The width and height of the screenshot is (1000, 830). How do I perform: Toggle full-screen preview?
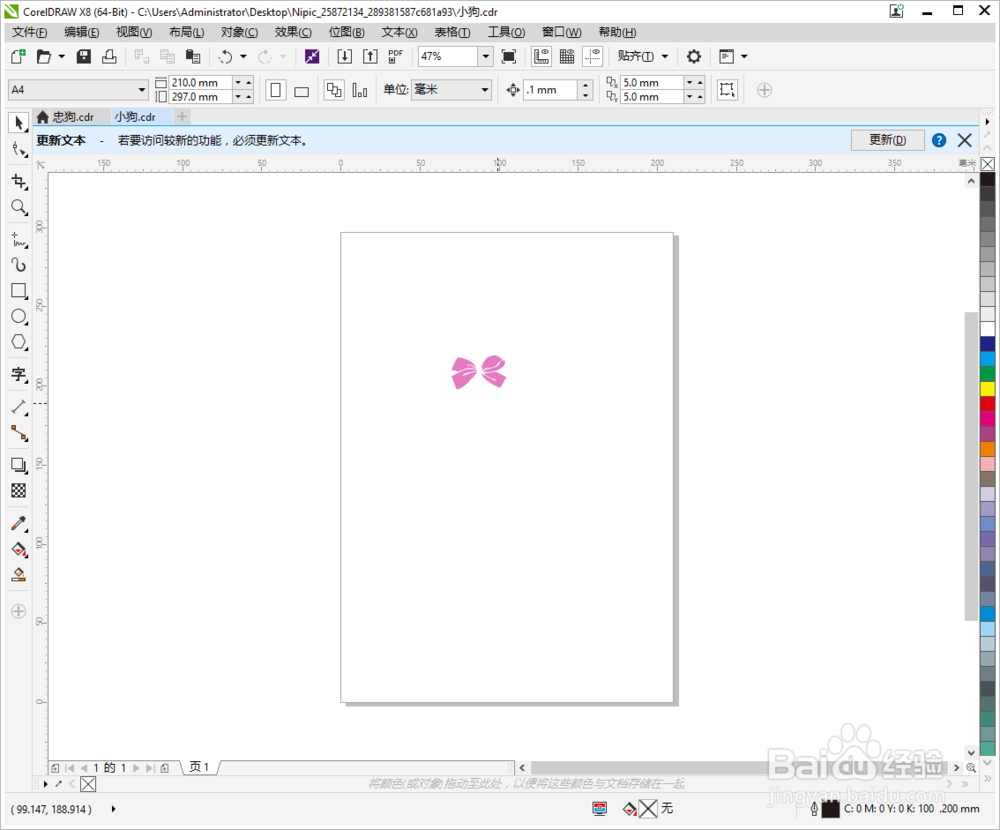[x=508, y=57]
